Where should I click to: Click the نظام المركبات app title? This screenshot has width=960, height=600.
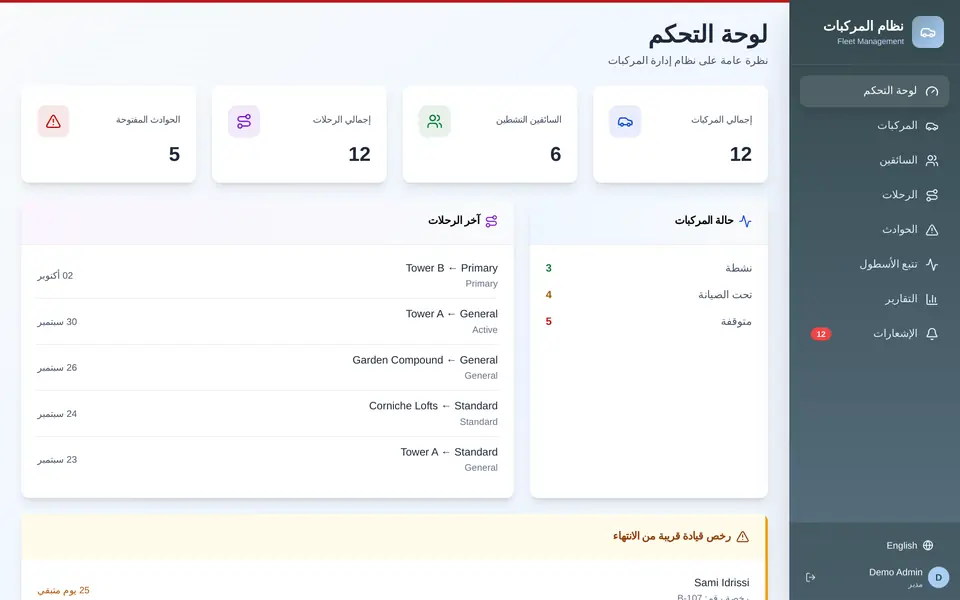click(x=863, y=26)
